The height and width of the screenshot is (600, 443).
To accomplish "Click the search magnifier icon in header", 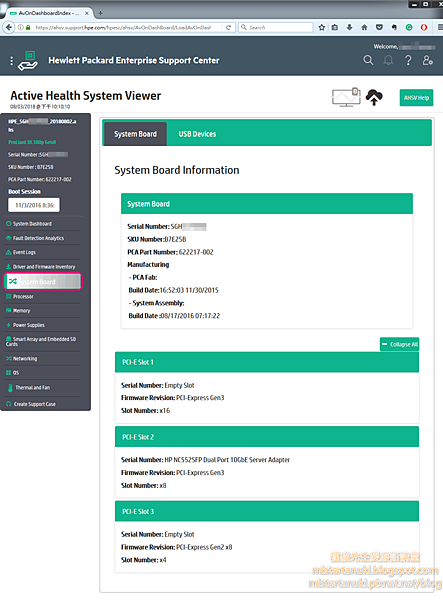I will tap(368, 60).
